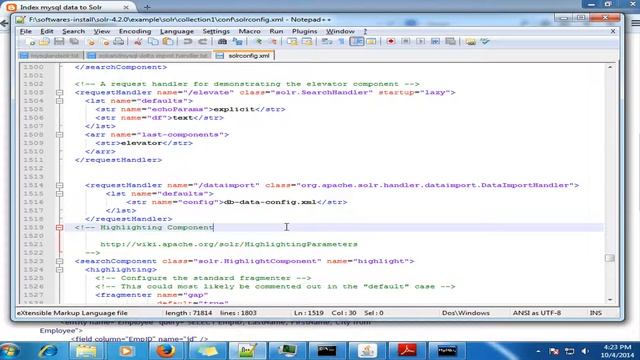The image size is (640, 360).
Task: Click the volume speaker tray icon
Action: click(585, 351)
